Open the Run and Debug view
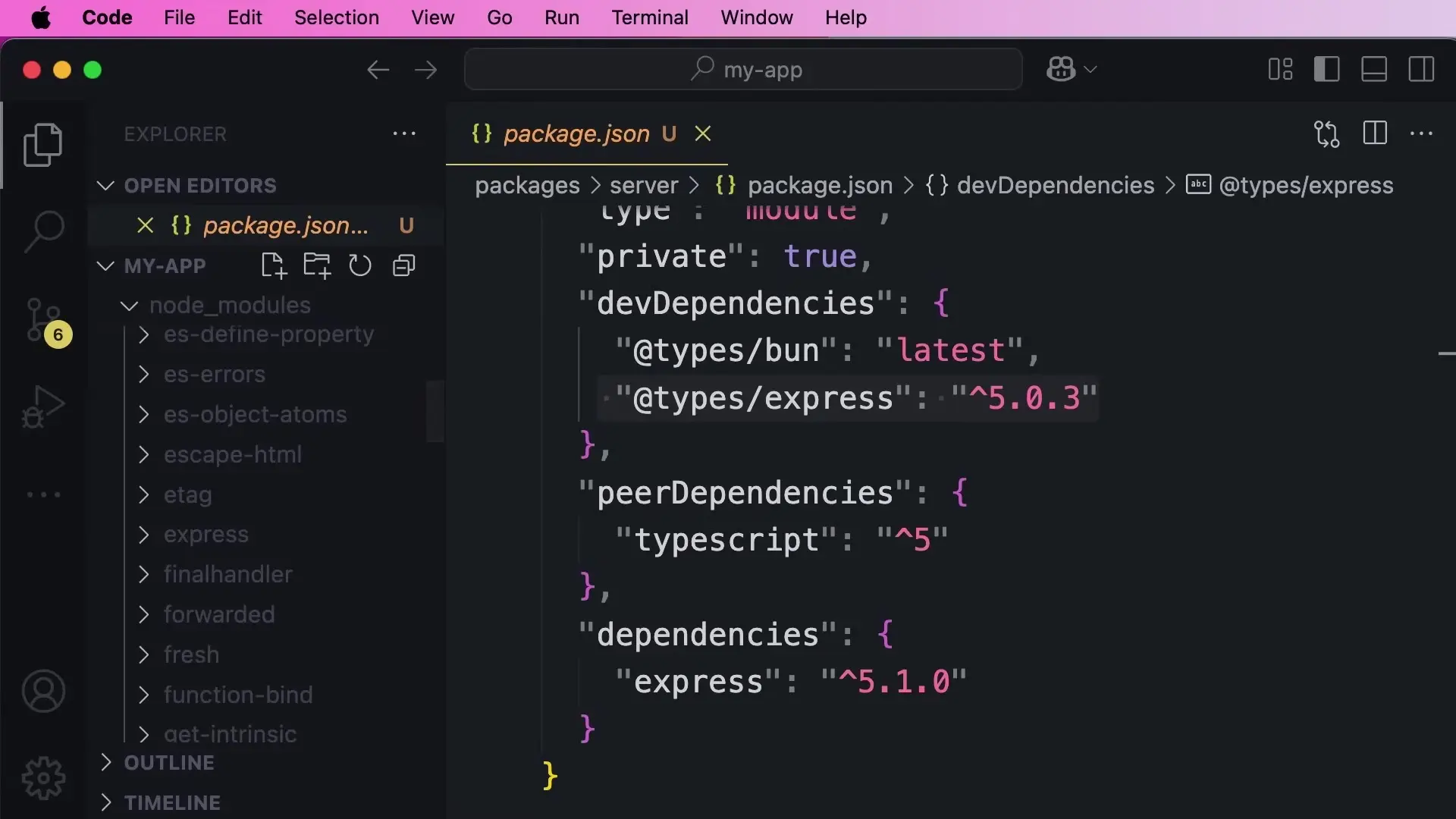This screenshot has width=1456, height=819. [x=44, y=407]
